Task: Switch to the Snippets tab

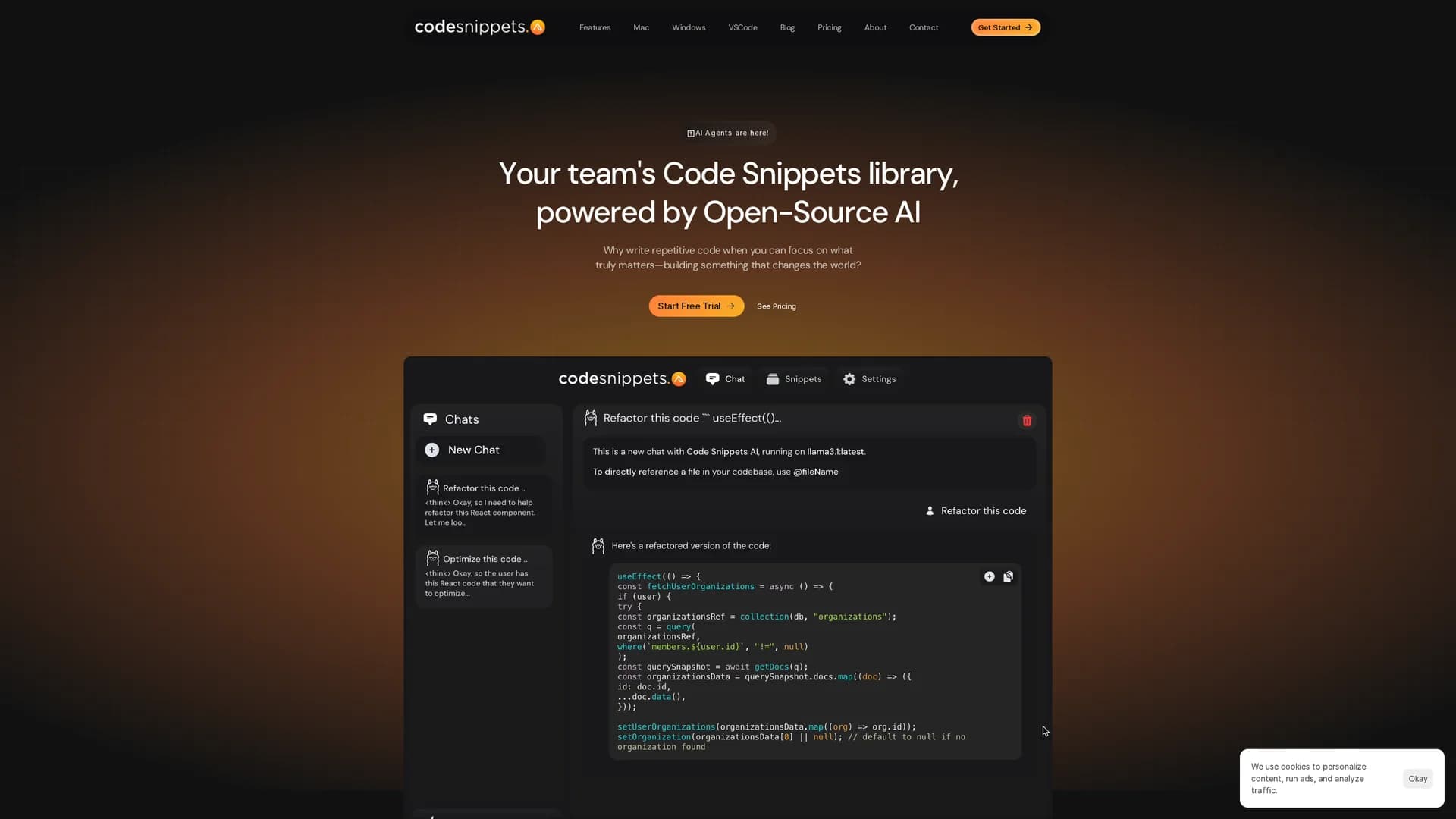Action: [x=794, y=379]
